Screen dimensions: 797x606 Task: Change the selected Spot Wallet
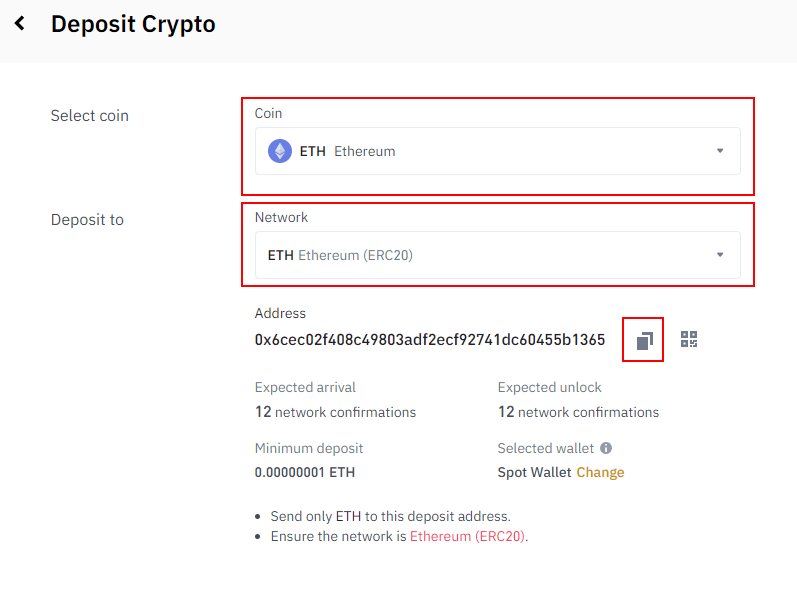(600, 472)
